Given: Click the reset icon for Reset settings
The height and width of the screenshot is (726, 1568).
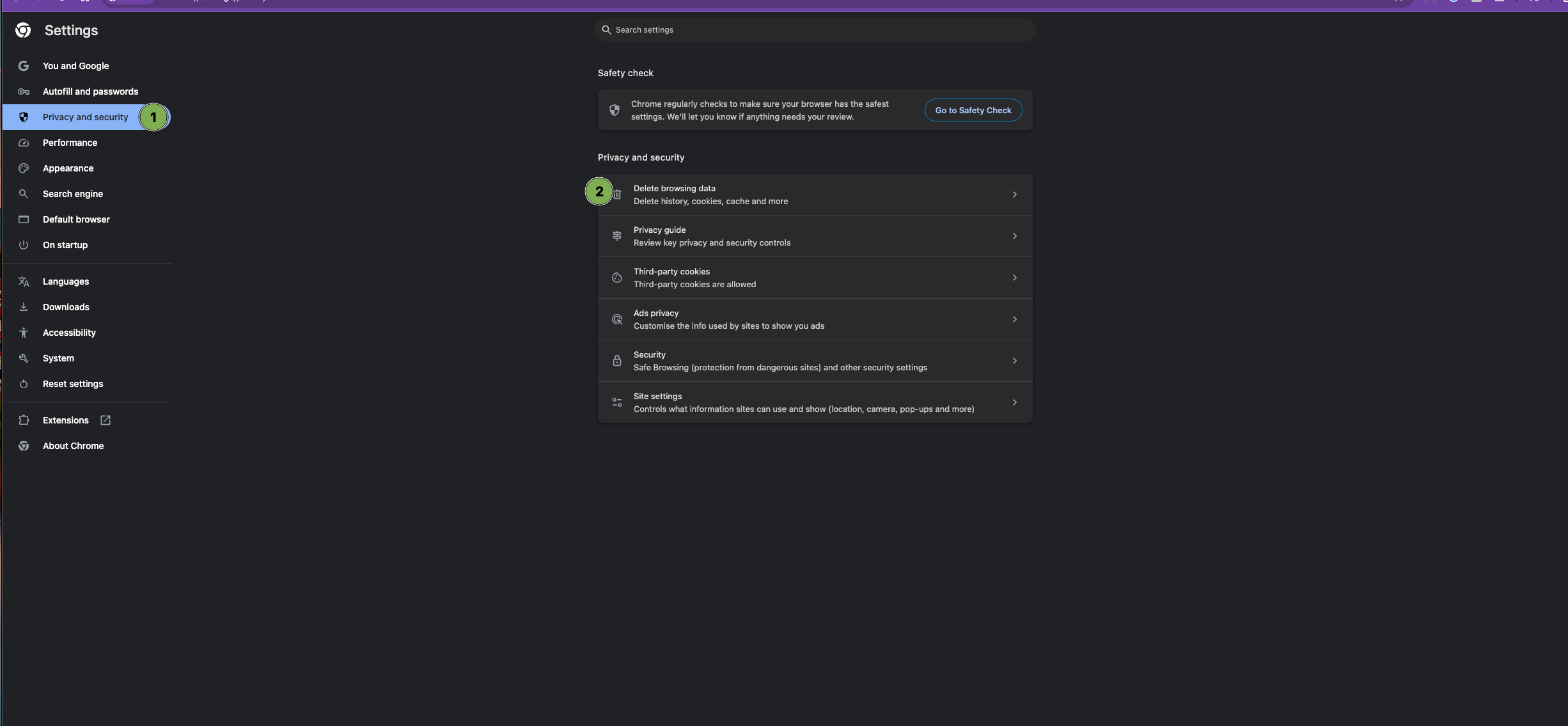Looking at the screenshot, I should pos(24,384).
